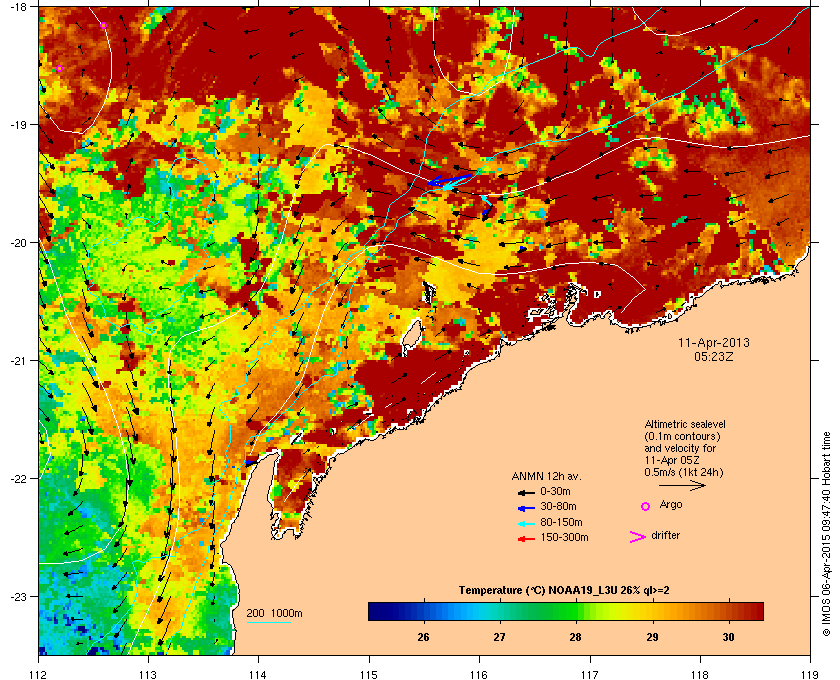Click the colorbar tick label 29
The image size is (840, 680).
pyautogui.click(x=652, y=637)
